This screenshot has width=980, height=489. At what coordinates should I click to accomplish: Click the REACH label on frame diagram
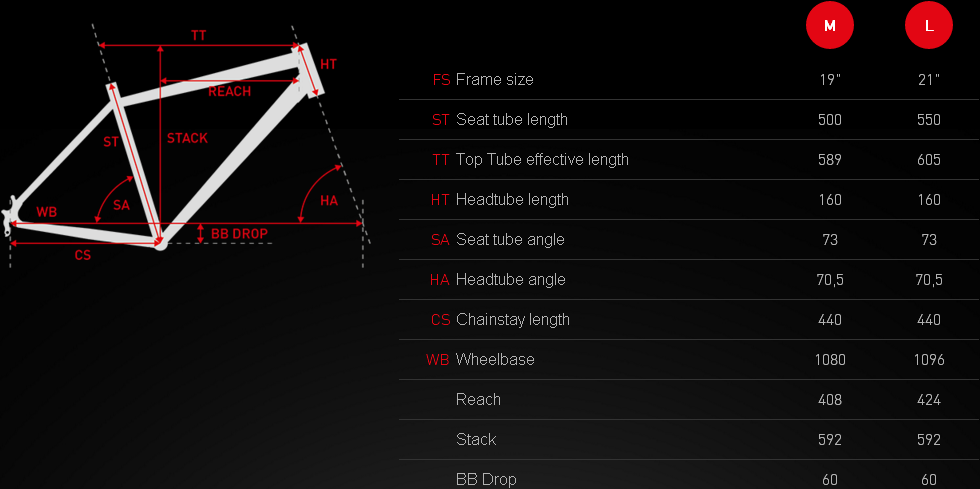[230, 92]
